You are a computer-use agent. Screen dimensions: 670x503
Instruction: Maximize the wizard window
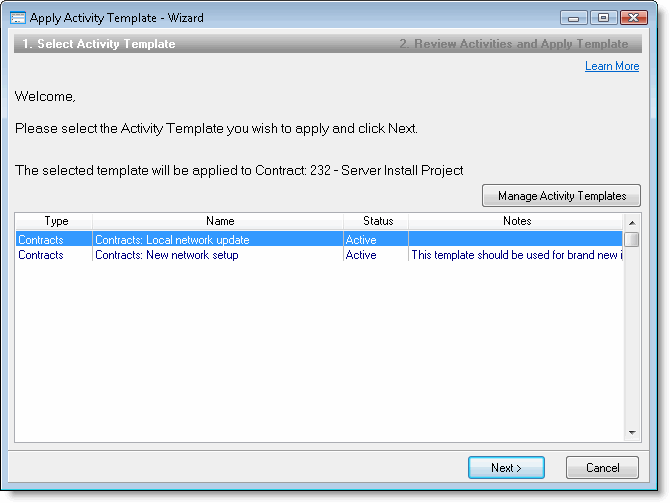coord(602,17)
